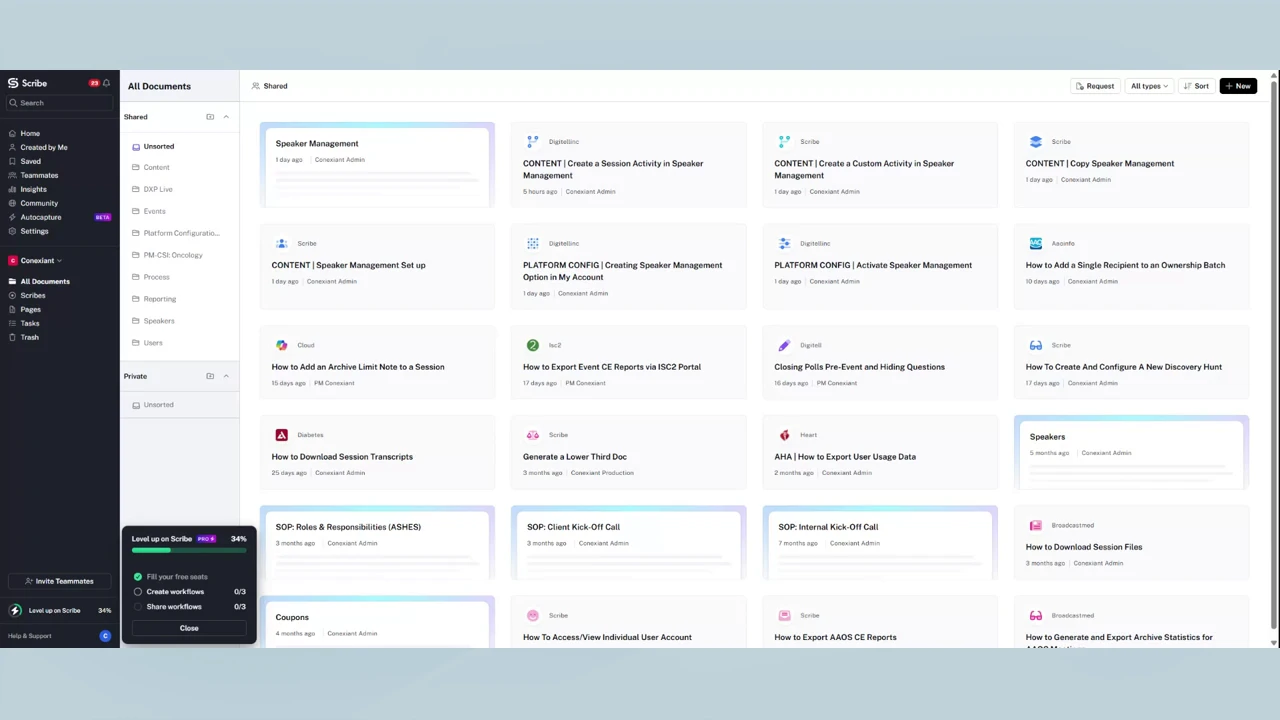Screen dimensions: 1280x720
Task: Click the Search field in the sidebar
Action: 59,103
